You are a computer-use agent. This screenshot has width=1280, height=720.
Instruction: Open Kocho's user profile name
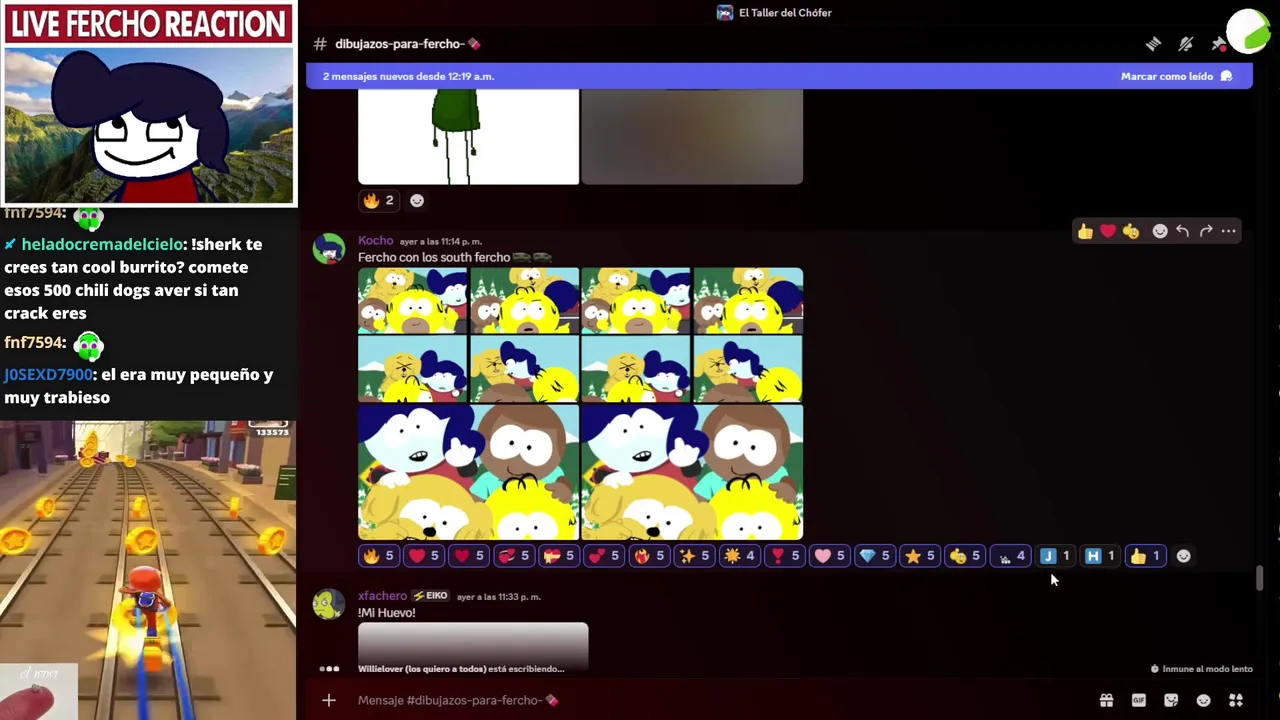375,241
